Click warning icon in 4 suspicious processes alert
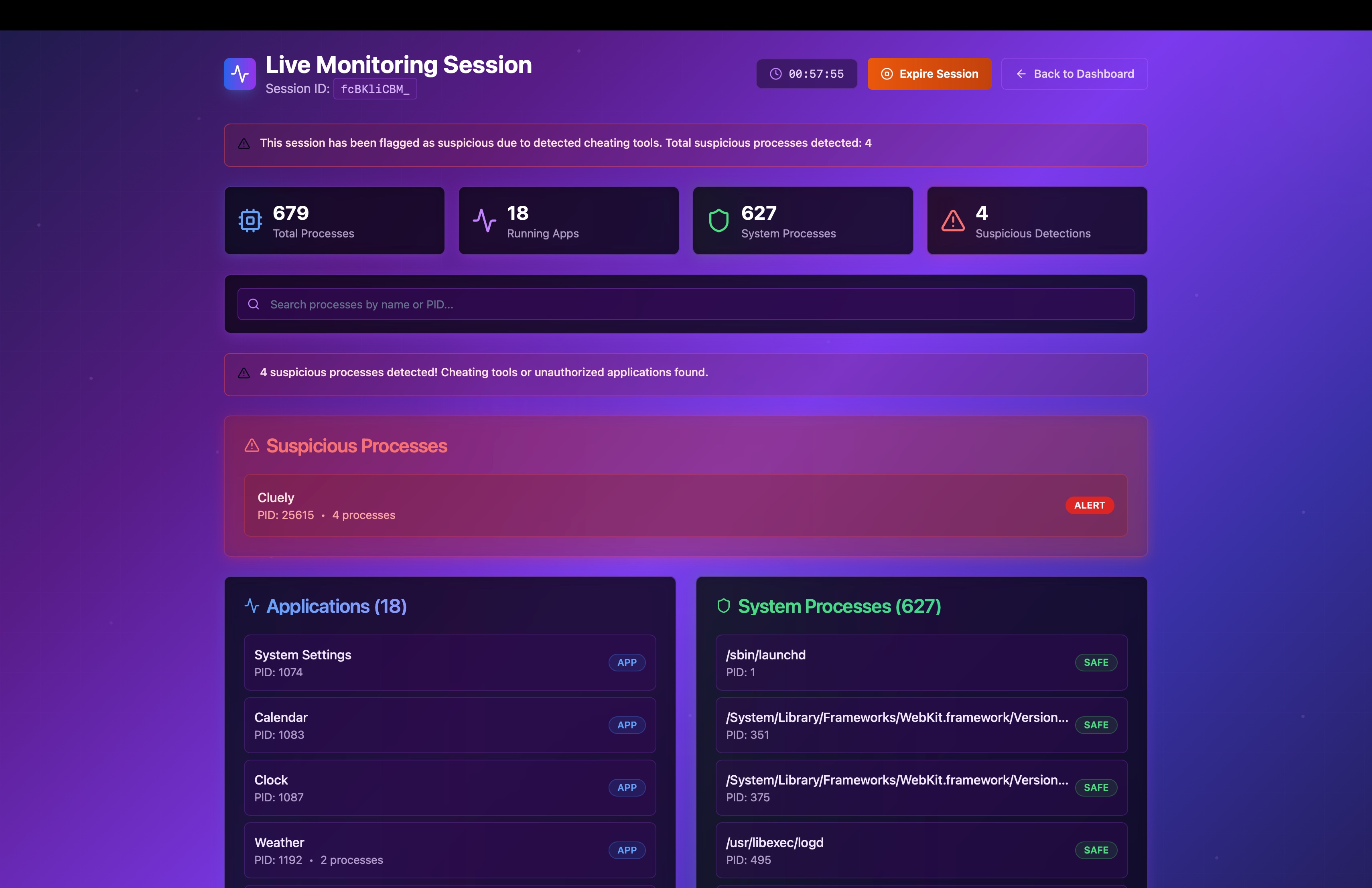The height and width of the screenshot is (888, 1372). (244, 373)
